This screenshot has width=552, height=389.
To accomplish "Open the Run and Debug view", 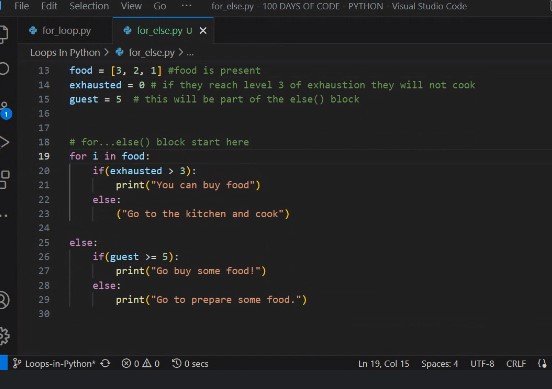I will [4, 142].
